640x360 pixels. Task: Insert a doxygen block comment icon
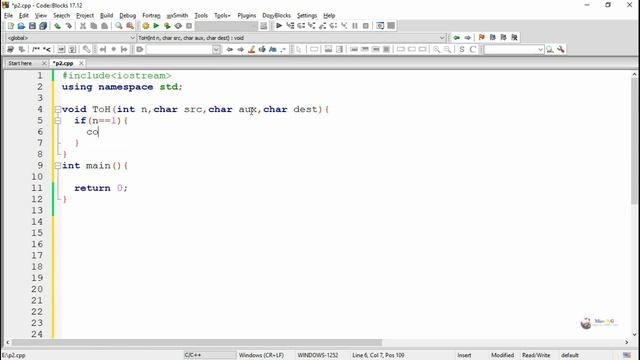36,49
